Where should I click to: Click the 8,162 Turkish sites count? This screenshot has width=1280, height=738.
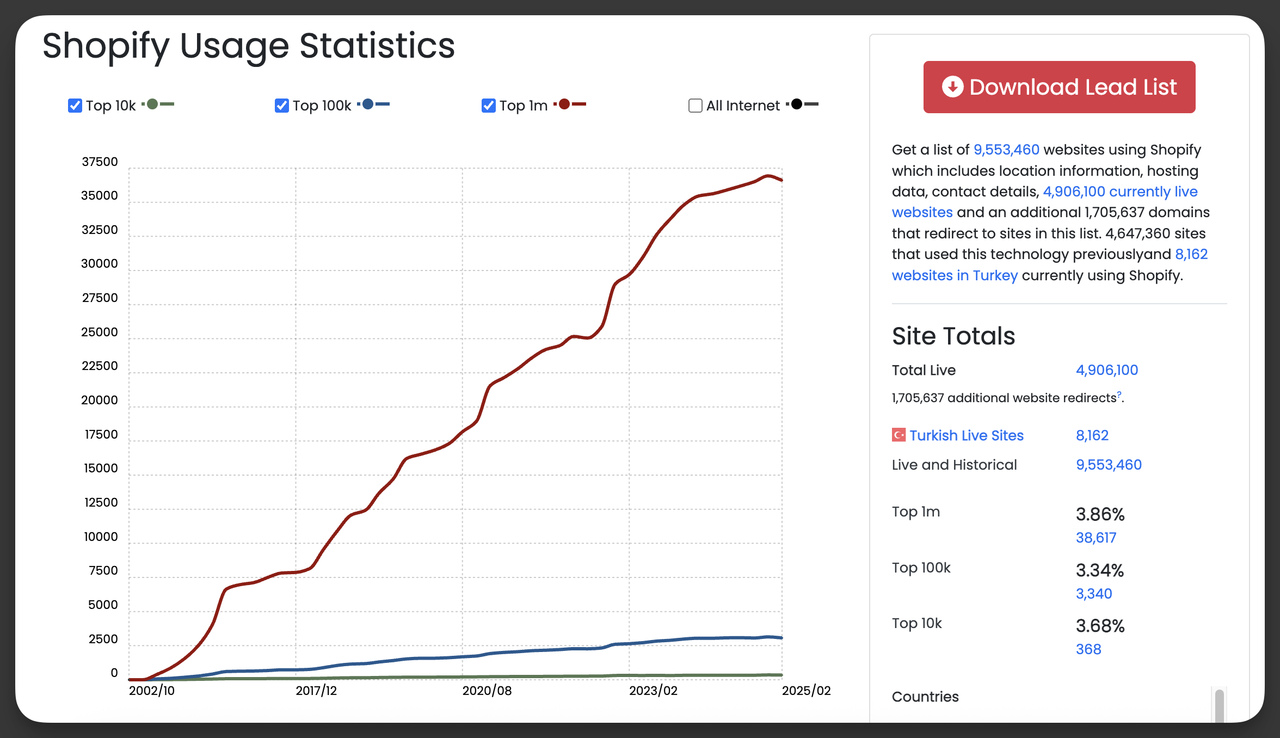[1092, 435]
